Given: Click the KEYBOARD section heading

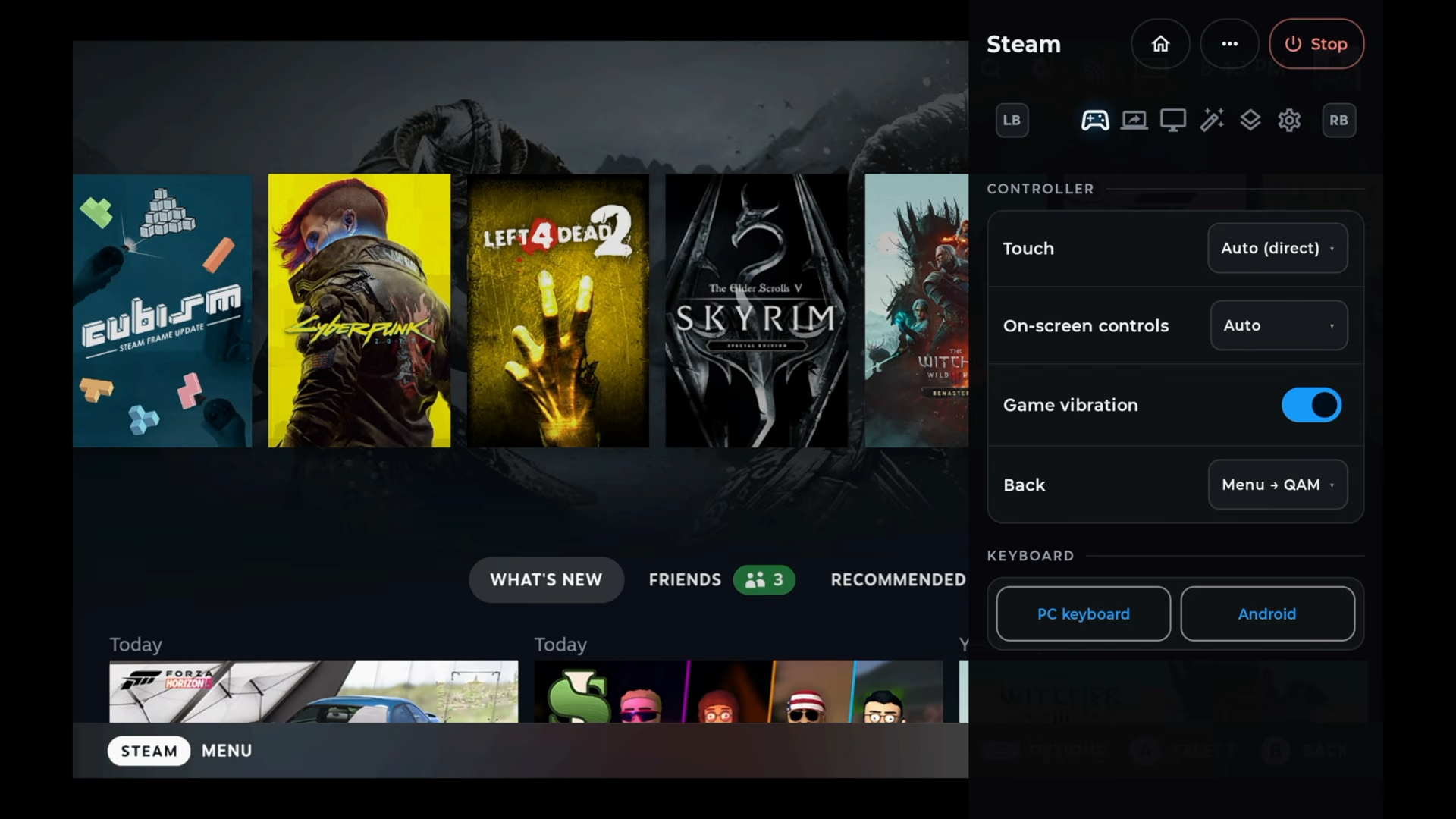Looking at the screenshot, I should pyautogui.click(x=1031, y=556).
